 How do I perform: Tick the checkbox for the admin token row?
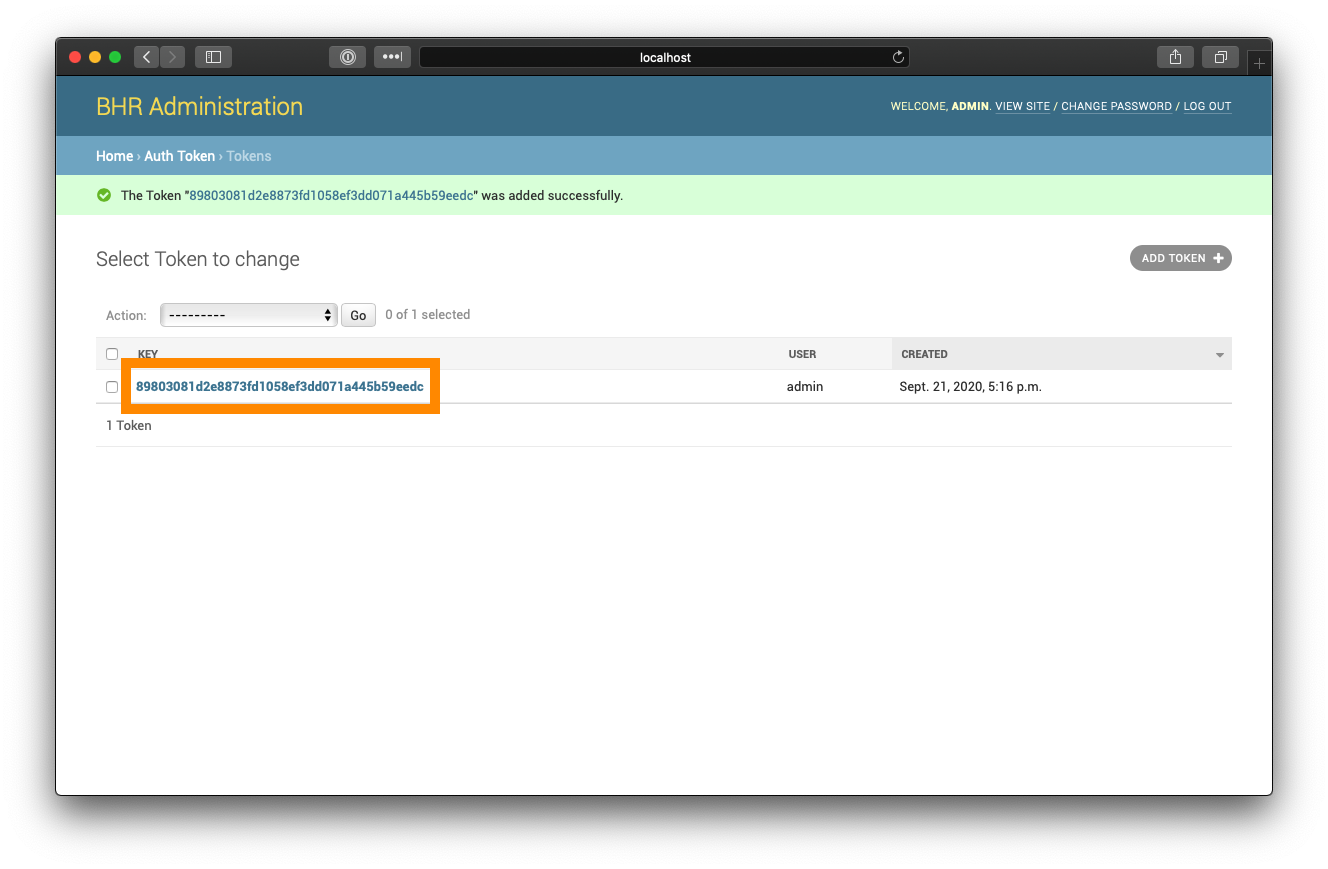(x=112, y=387)
